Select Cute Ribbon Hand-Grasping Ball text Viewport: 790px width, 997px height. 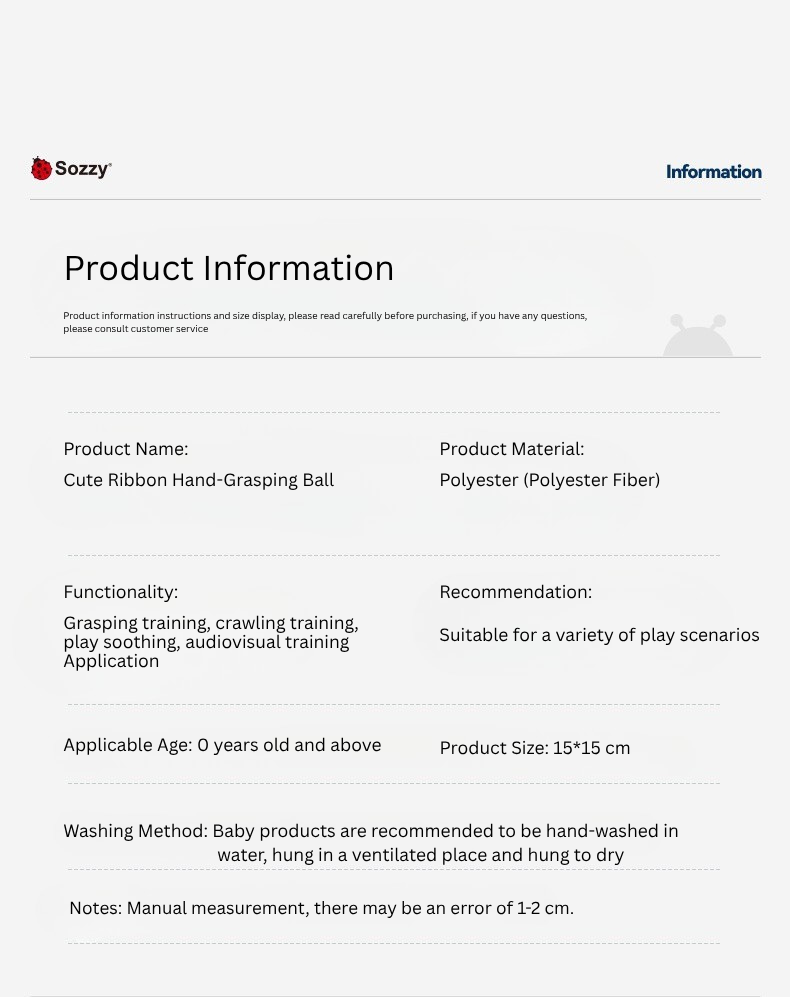tap(198, 480)
